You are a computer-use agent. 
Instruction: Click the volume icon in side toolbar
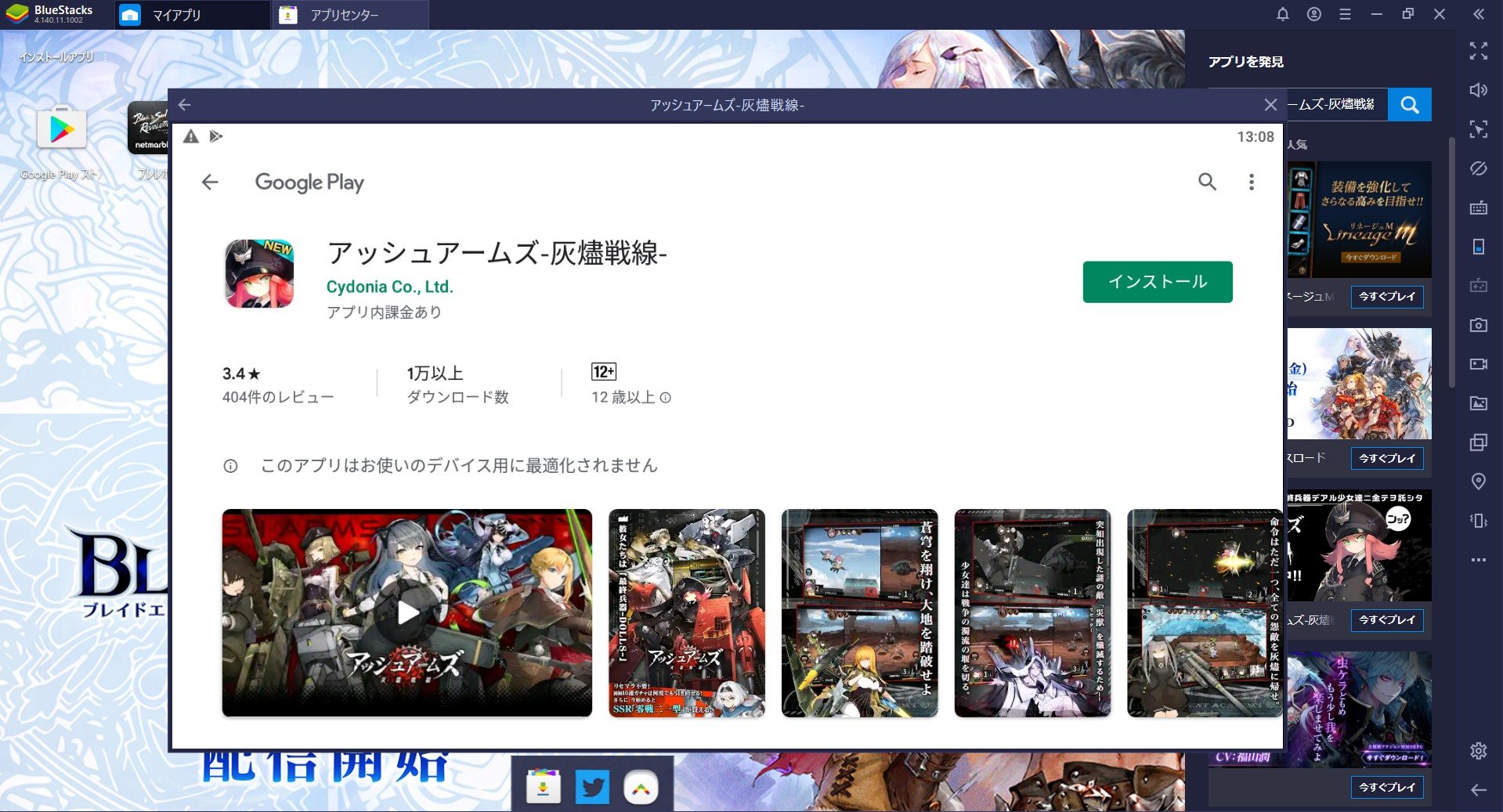(x=1479, y=90)
